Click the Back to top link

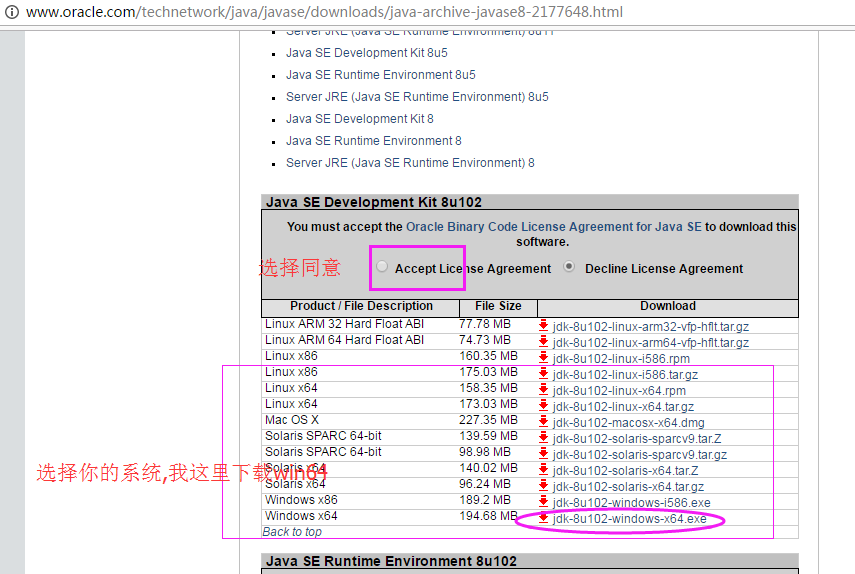(x=292, y=532)
